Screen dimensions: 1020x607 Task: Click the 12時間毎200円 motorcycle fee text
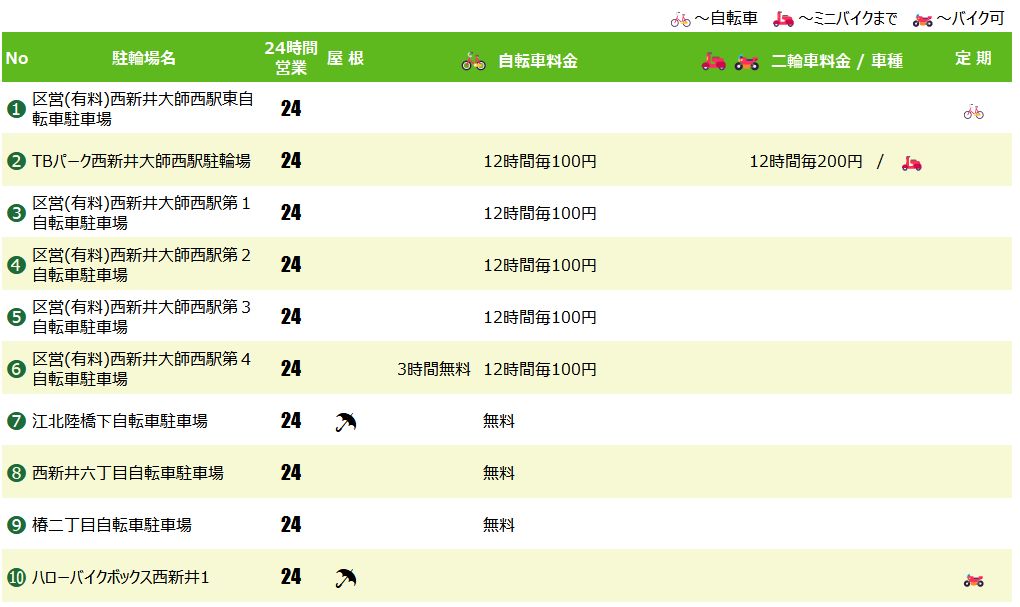tap(805, 161)
